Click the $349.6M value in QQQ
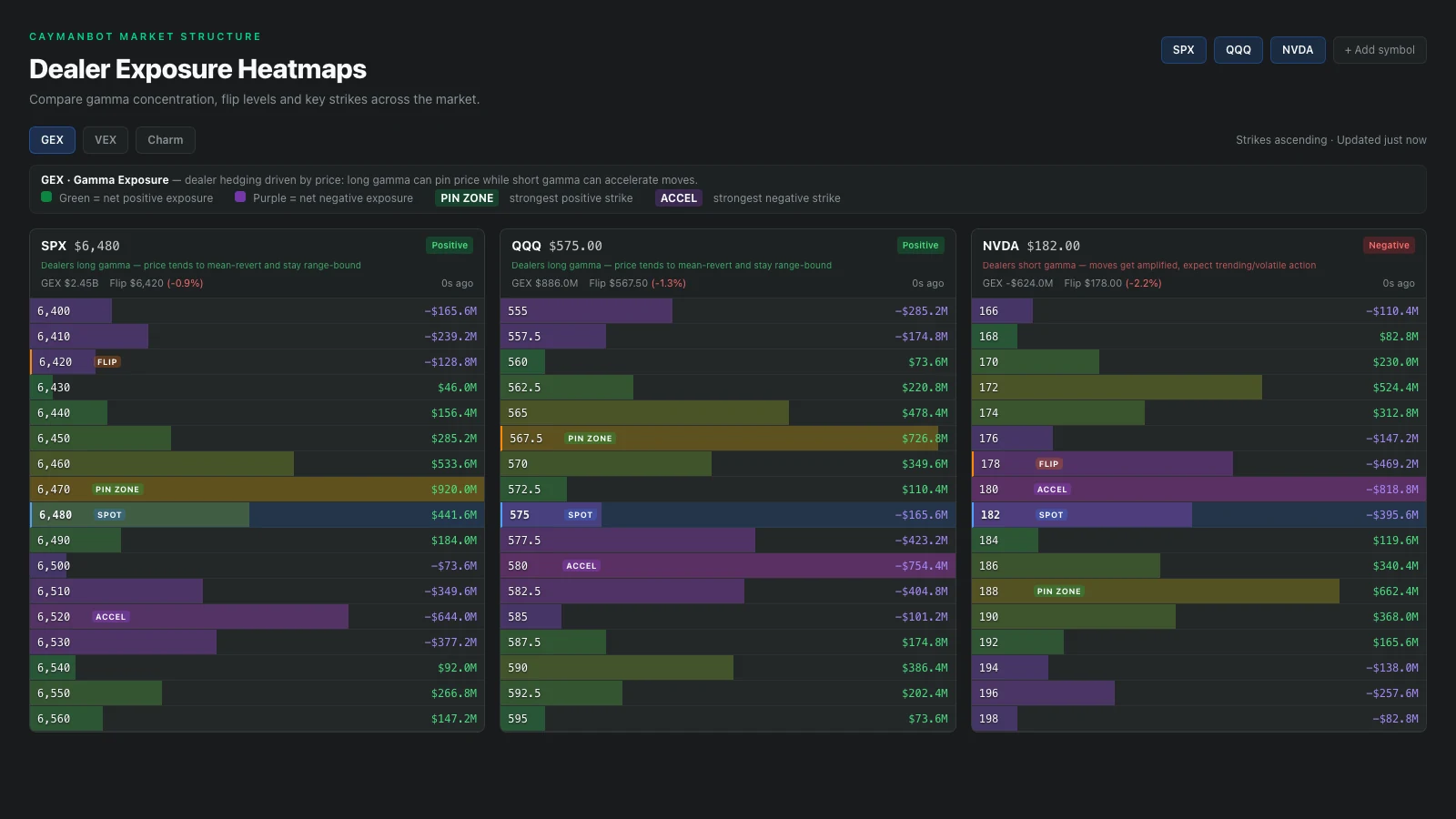The height and width of the screenshot is (819, 1456). [x=925, y=464]
